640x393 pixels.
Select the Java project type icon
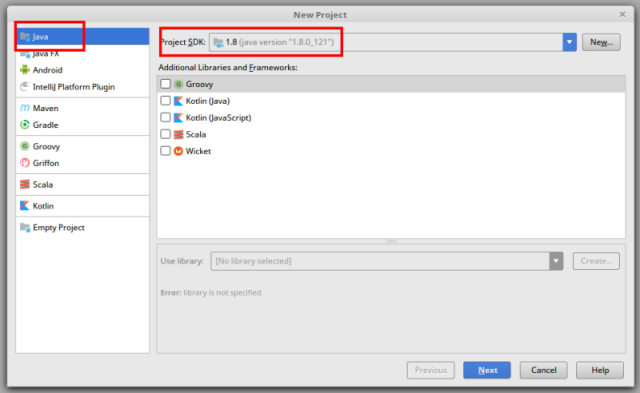click(25, 37)
